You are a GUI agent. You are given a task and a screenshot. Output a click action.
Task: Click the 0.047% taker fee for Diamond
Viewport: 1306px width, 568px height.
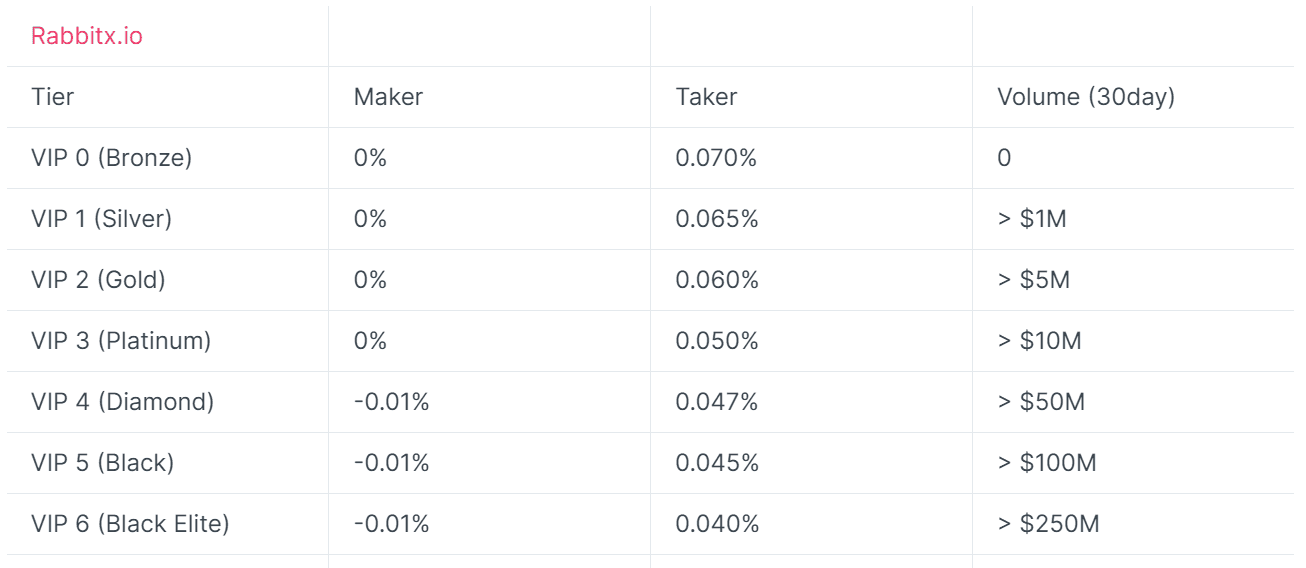(x=717, y=402)
